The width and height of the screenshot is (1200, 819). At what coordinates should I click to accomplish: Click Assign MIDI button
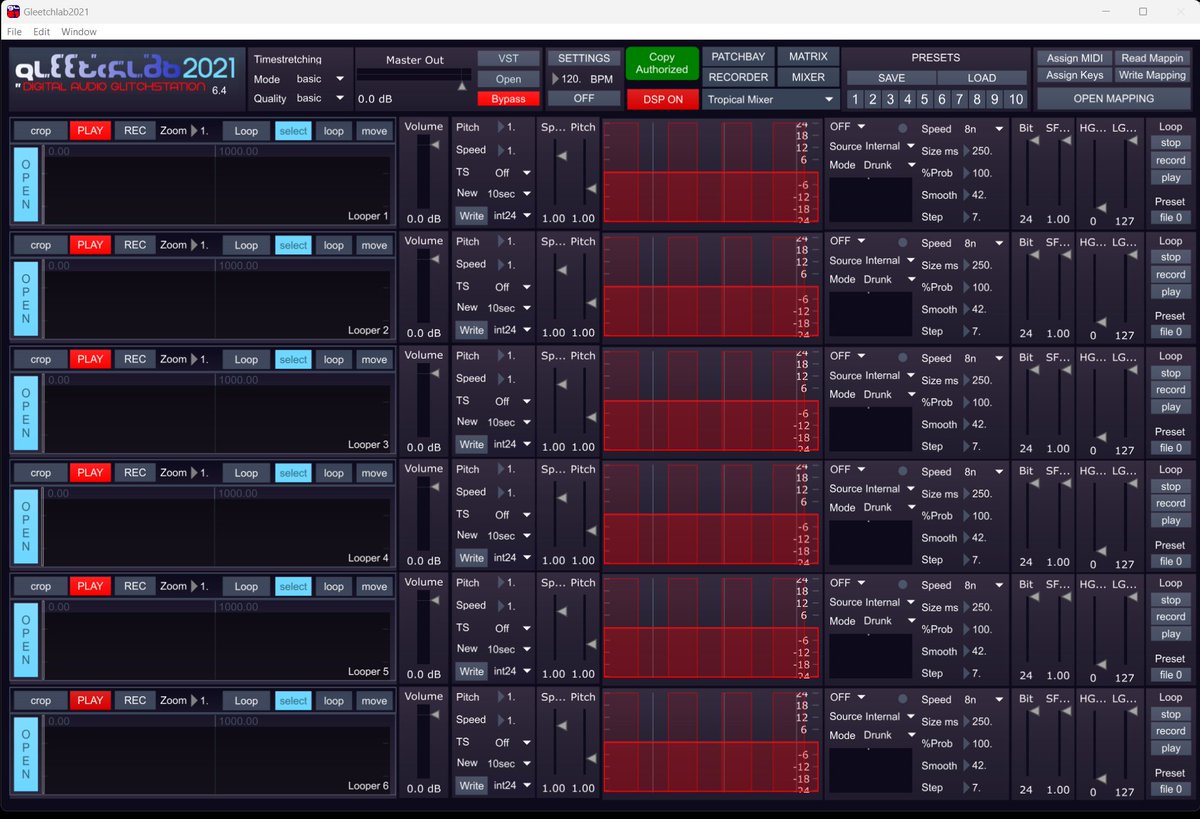[x=1075, y=58]
